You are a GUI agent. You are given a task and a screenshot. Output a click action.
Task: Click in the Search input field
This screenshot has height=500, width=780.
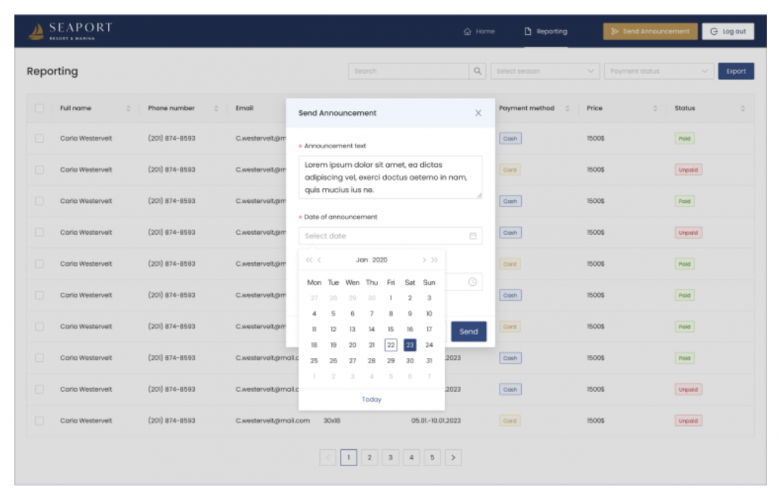pyautogui.click(x=408, y=71)
